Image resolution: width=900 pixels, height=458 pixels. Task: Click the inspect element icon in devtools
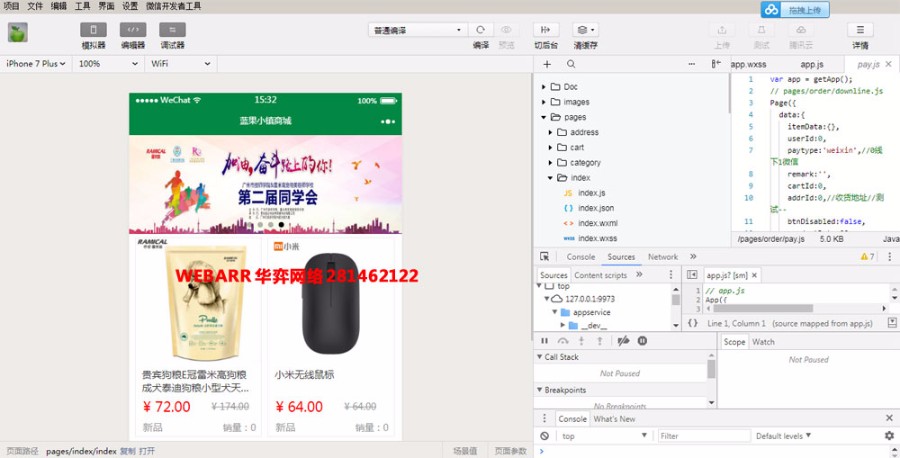click(544, 257)
